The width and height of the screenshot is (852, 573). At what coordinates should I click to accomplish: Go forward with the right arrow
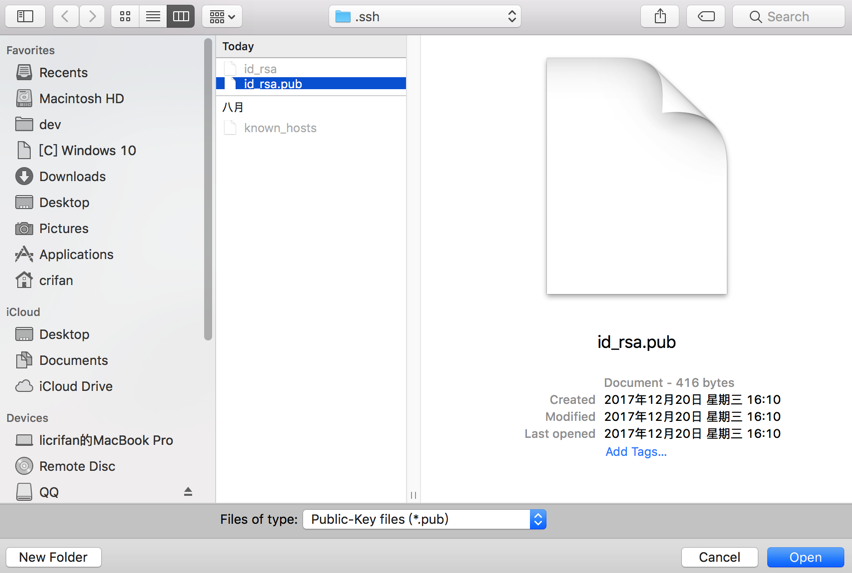[x=92, y=16]
